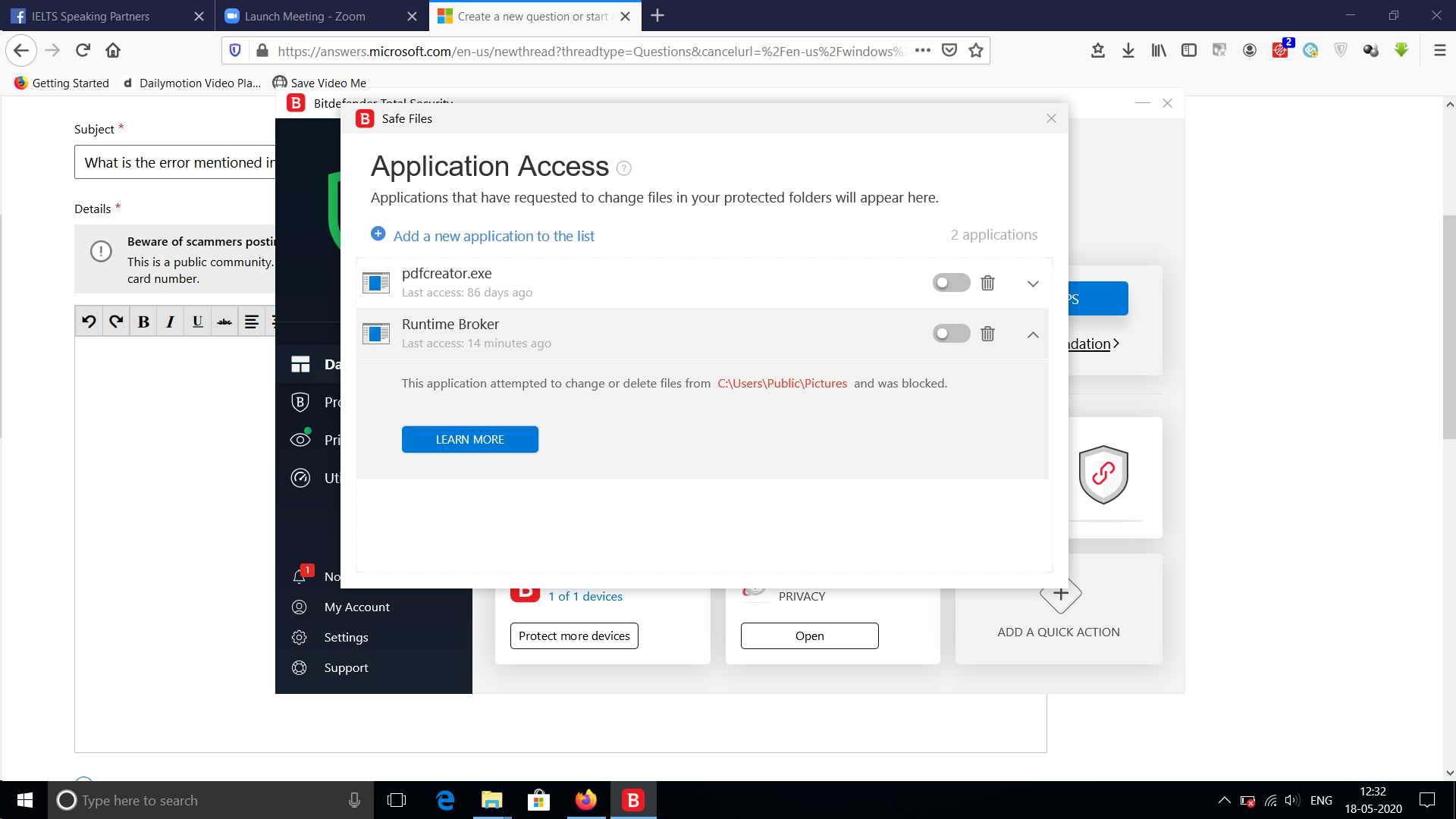Open Bitdefender Dashboard sidebar icon
The width and height of the screenshot is (1456, 819).
pos(301,365)
